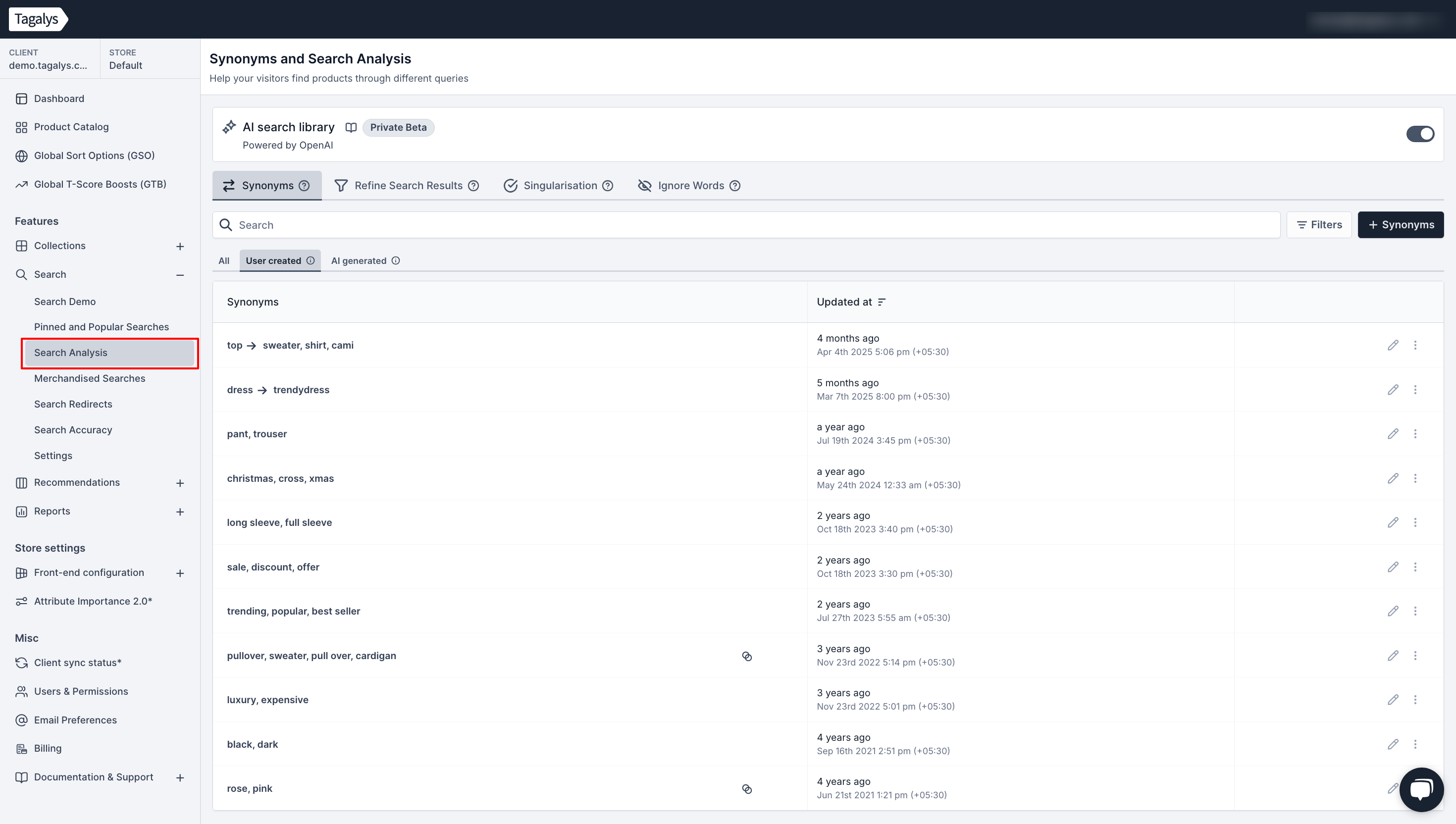This screenshot has height=824, width=1456.
Task: Open Search Accuracy
Action: pos(73,430)
